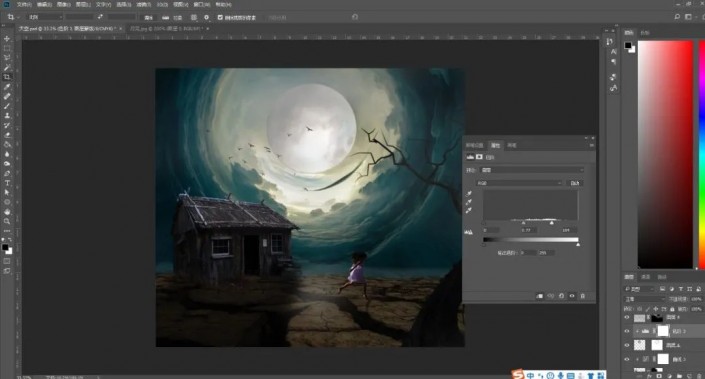705x379 pixels.
Task: Swap crop width and height values
Action: click(x=100, y=17)
